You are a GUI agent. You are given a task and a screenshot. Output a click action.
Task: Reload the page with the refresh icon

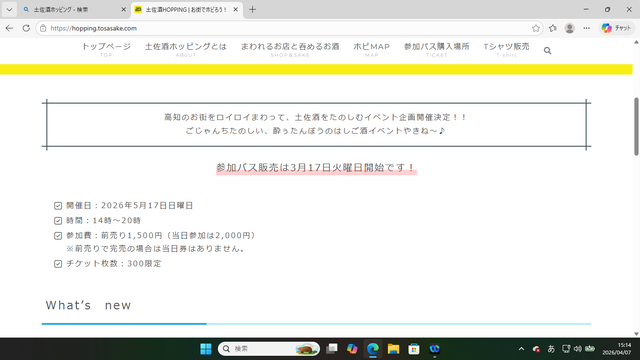pos(26,28)
